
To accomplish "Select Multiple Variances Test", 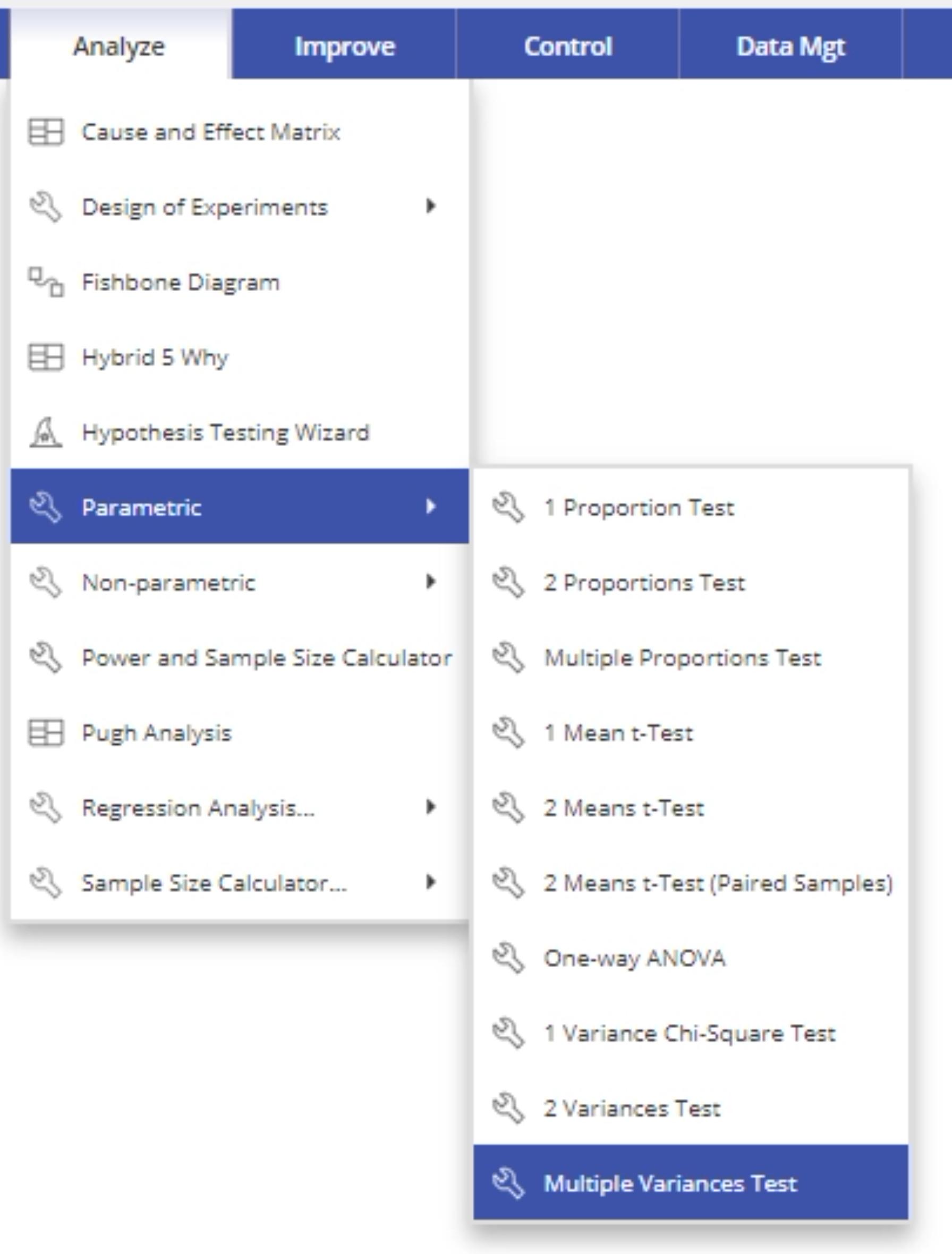I will pyautogui.click(x=670, y=1184).
